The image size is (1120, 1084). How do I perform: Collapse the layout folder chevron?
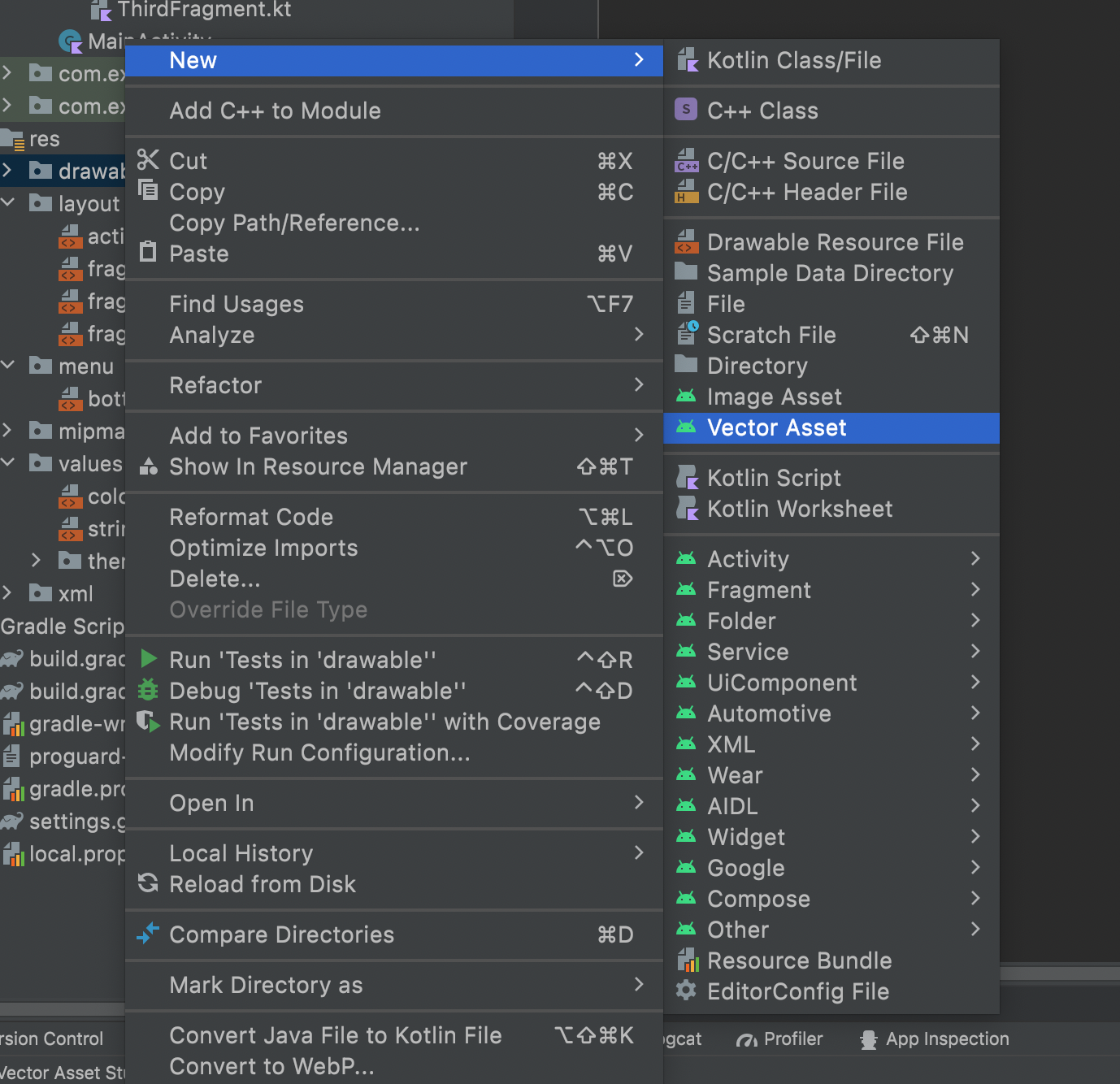[8, 202]
